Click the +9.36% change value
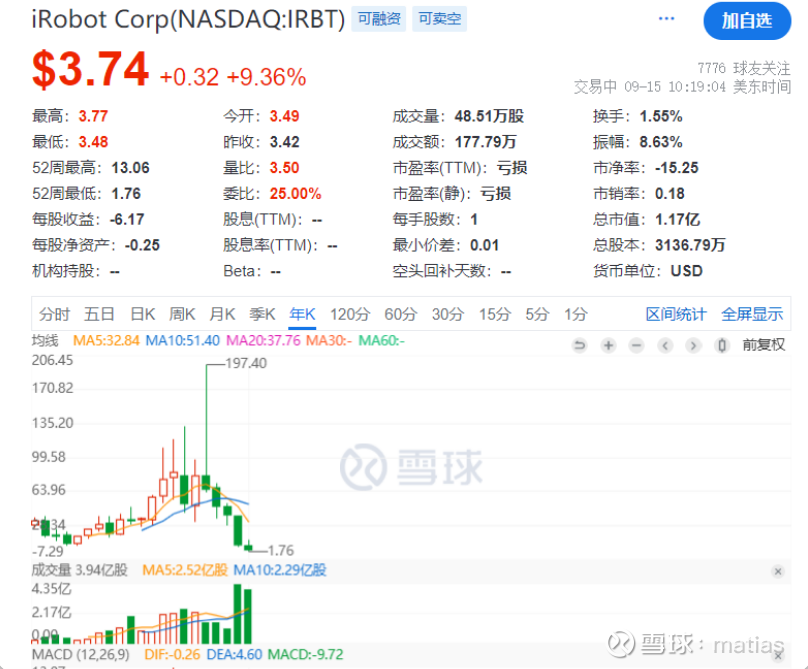The width and height of the screenshot is (808, 669). 266,77
